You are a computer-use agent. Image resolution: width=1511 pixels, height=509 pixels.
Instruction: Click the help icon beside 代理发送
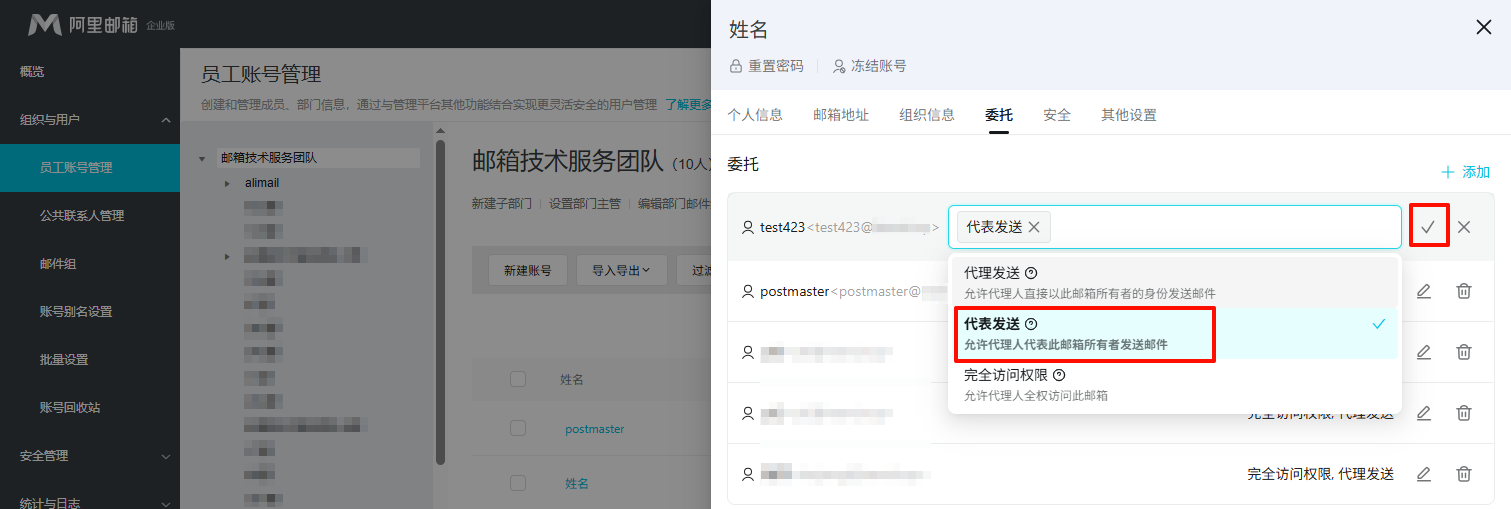(1031, 273)
